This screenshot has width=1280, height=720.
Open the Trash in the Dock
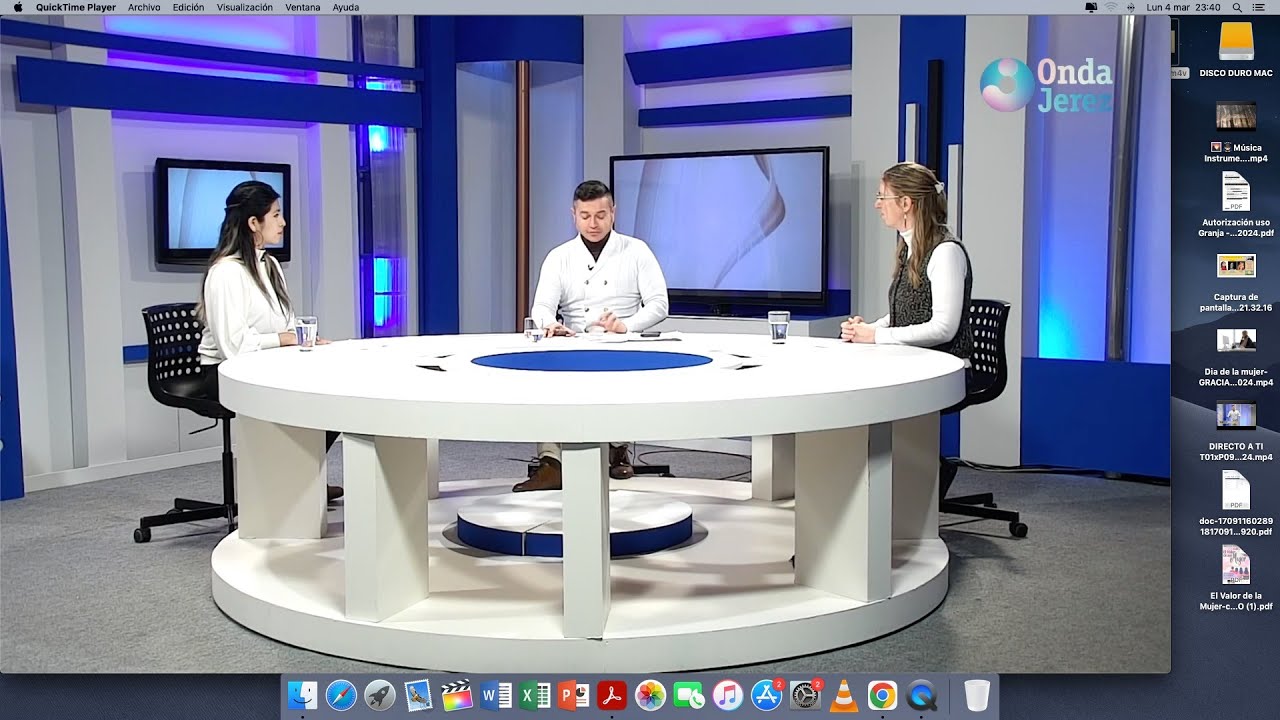977,695
